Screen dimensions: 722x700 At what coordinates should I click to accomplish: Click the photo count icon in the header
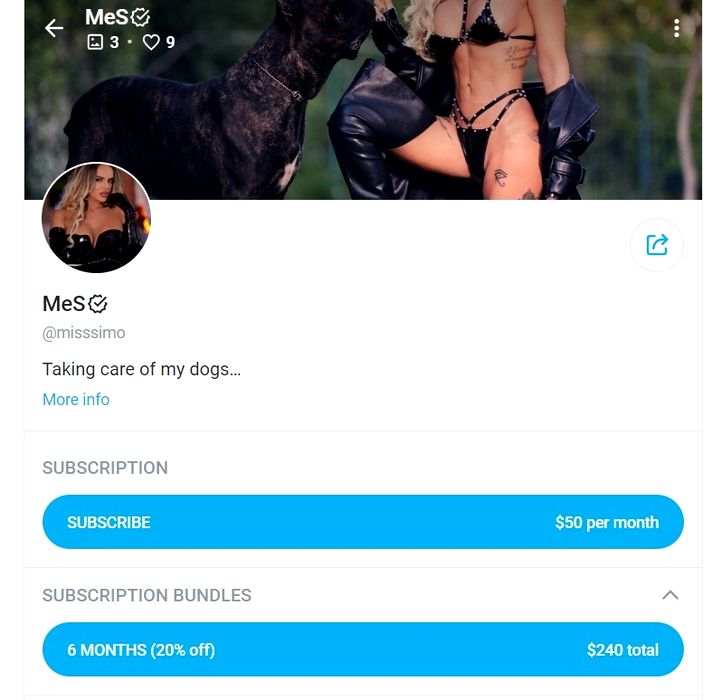pyautogui.click(x=95, y=42)
